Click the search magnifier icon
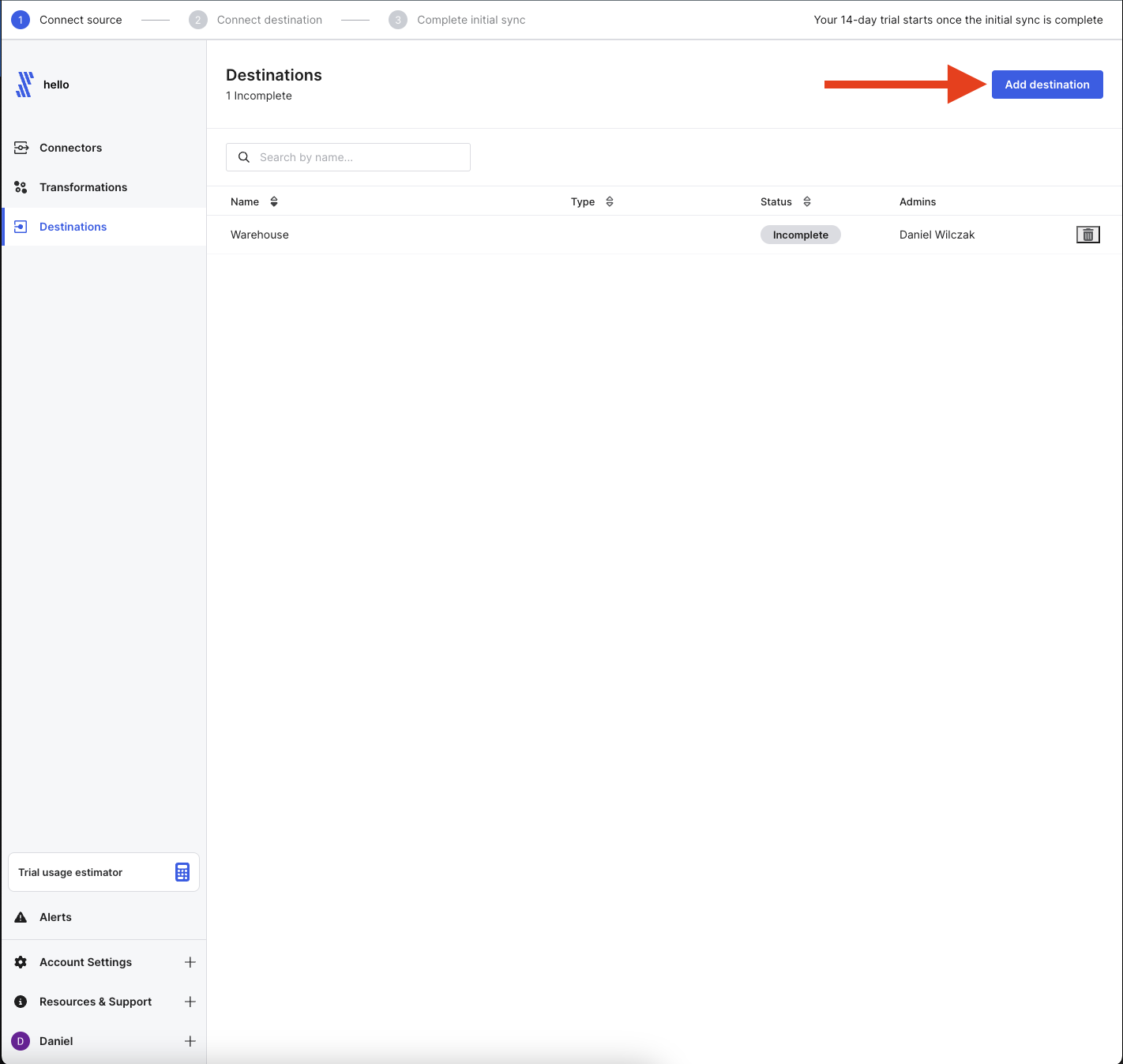The height and width of the screenshot is (1064, 1123). click(244, 157)
